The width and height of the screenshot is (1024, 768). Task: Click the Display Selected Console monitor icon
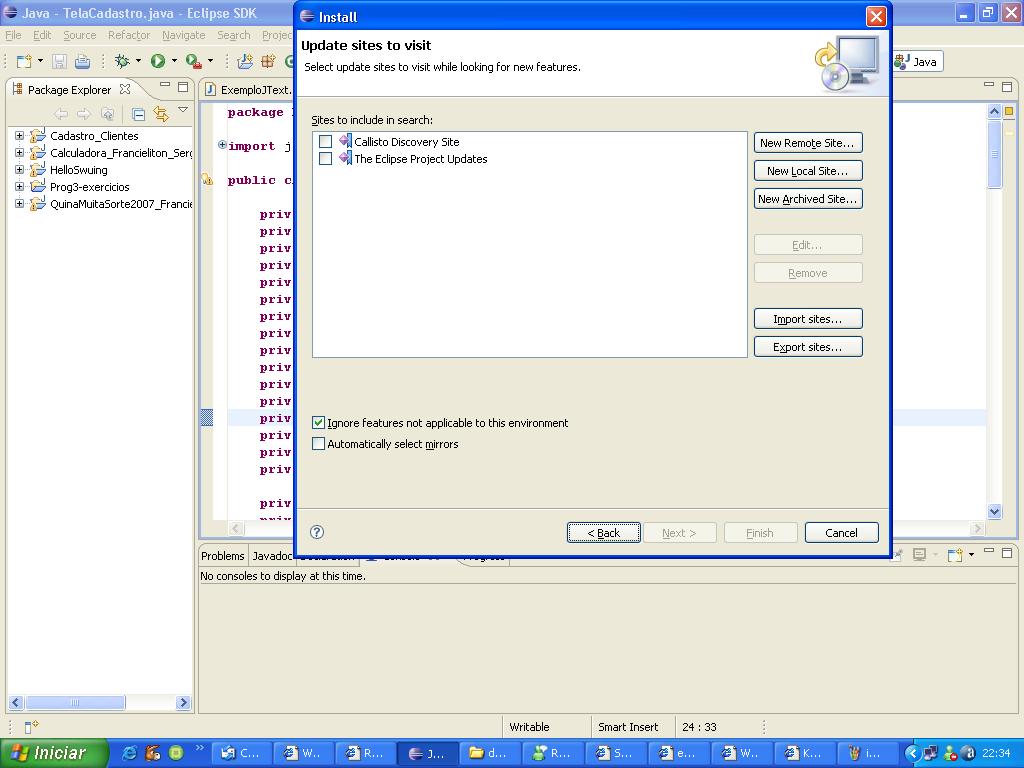(x=920, y=554)
